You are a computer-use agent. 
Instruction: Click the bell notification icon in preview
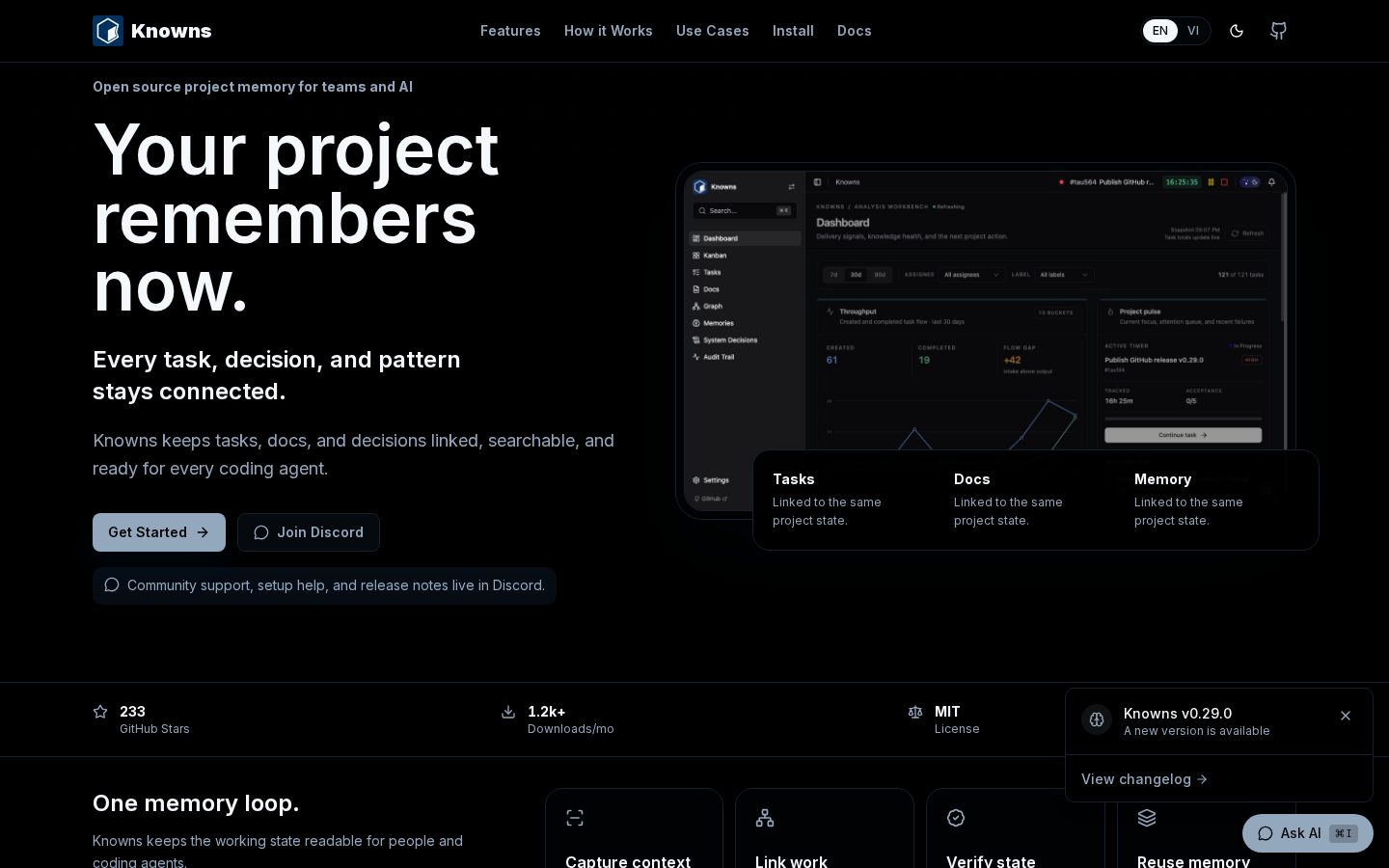(1271, 181)
